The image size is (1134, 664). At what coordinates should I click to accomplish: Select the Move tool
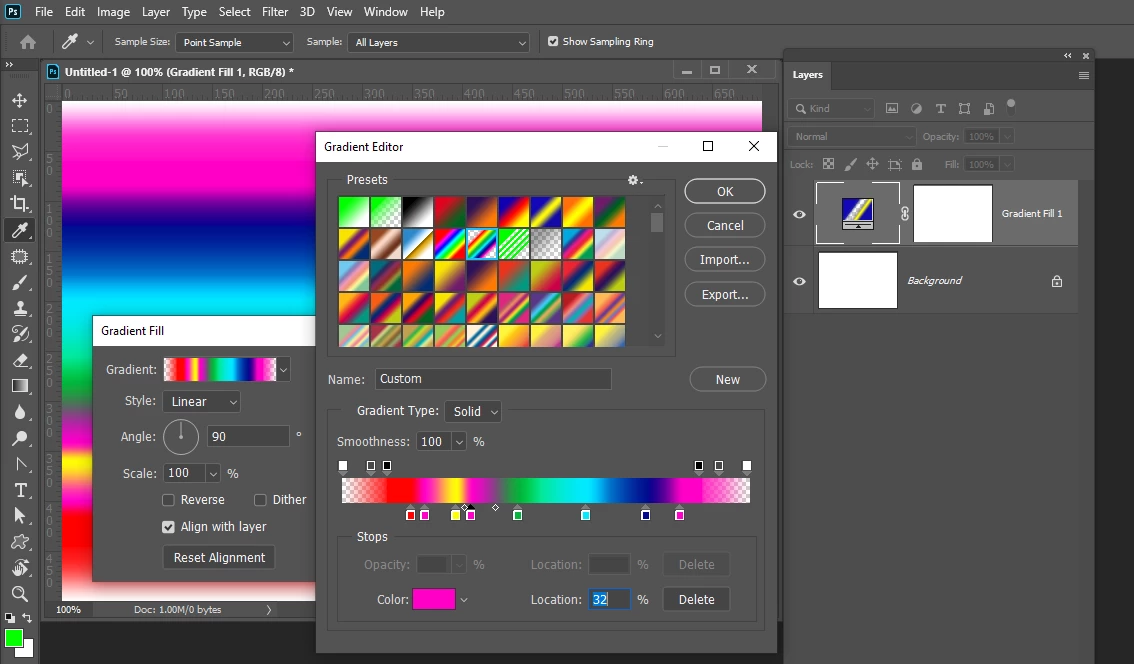(x=20, y=100)
